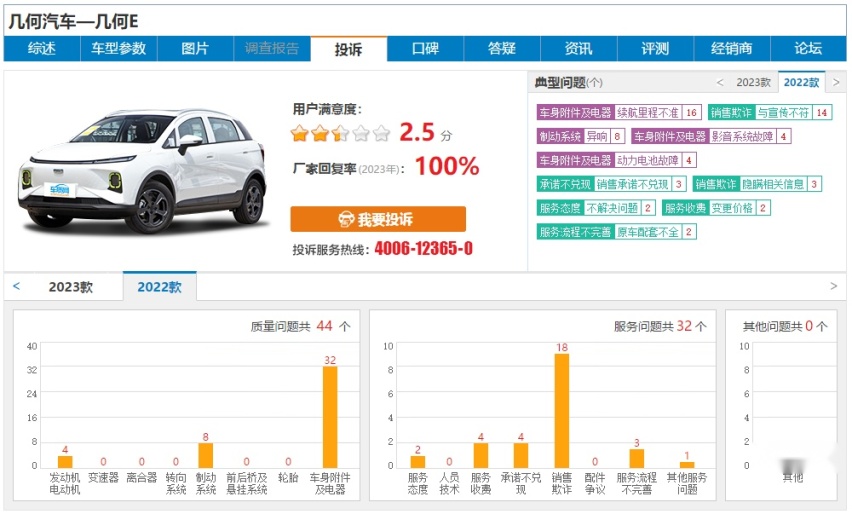
Task: Click the 承诺不兑现 bar in service chart
Action: pyautogui.click(x=521, y=455)
